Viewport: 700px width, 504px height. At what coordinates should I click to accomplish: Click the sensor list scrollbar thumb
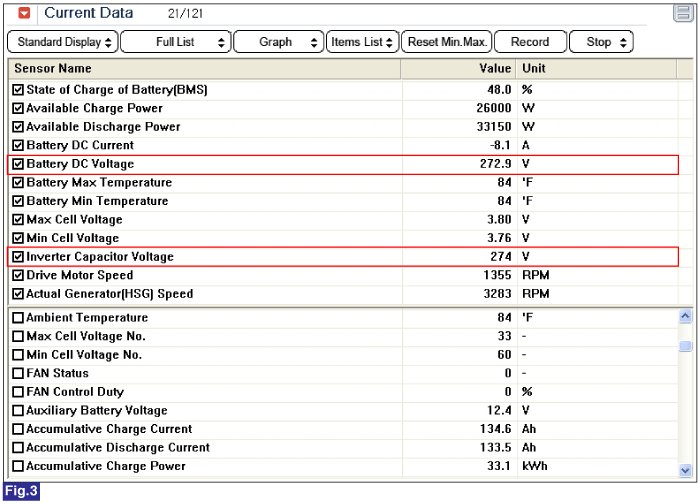(x=685, y=346)
